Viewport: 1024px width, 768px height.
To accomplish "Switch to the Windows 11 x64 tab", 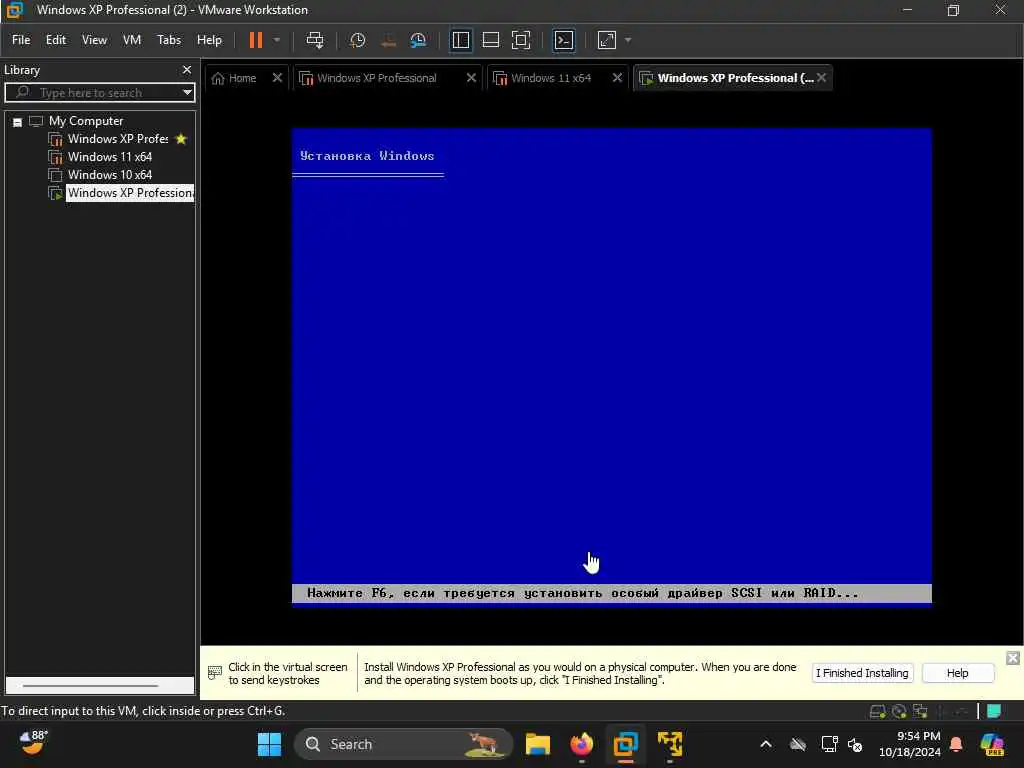I will [x=549, y=78].
